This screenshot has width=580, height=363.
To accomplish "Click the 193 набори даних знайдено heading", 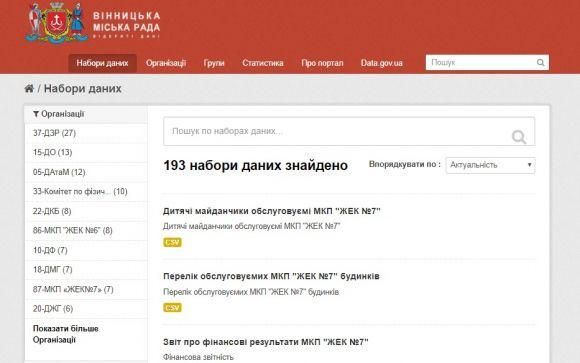I will [x=256, y=165].
